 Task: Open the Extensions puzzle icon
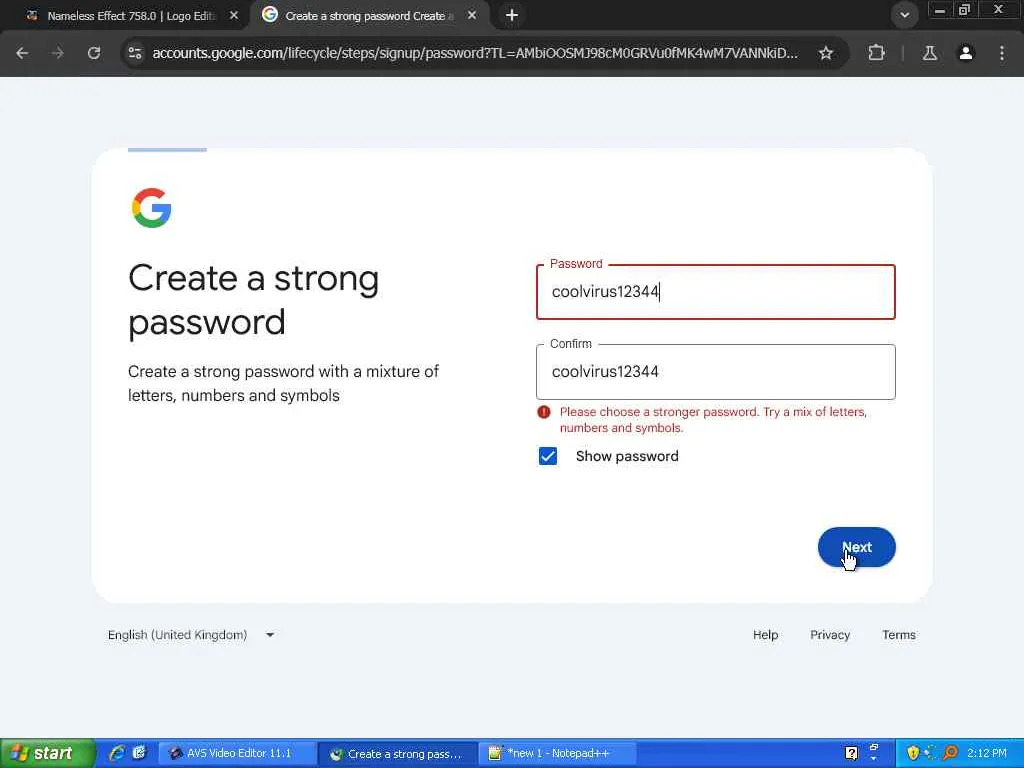[876, 53]
